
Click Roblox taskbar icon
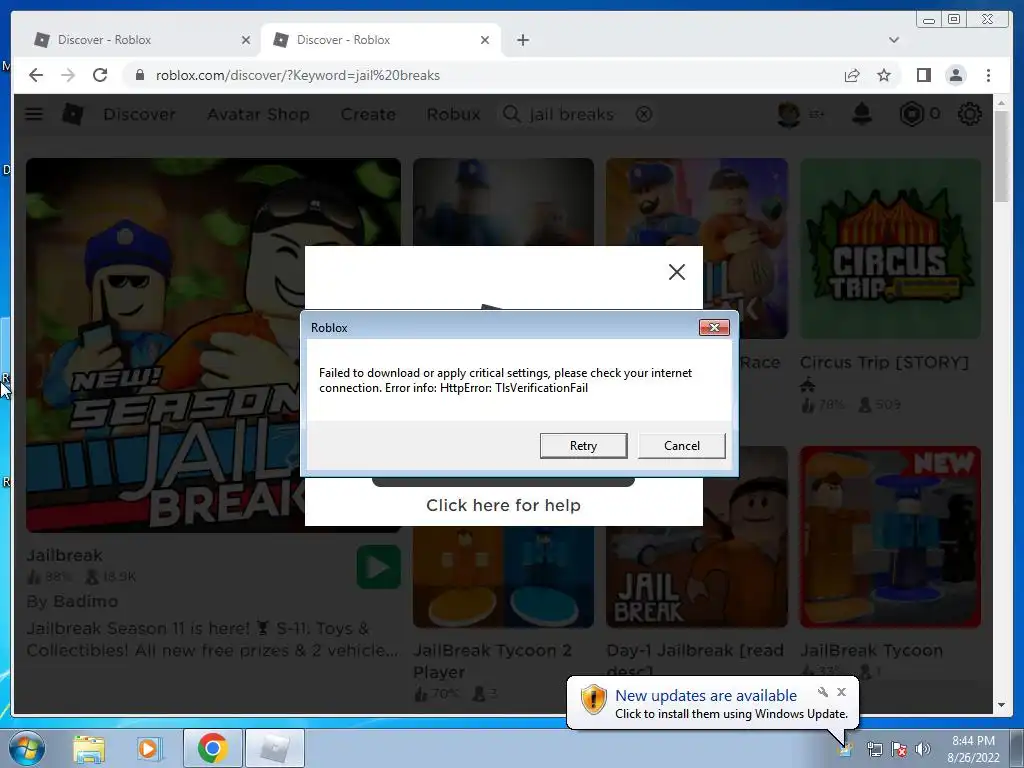(x=274, y=748)
